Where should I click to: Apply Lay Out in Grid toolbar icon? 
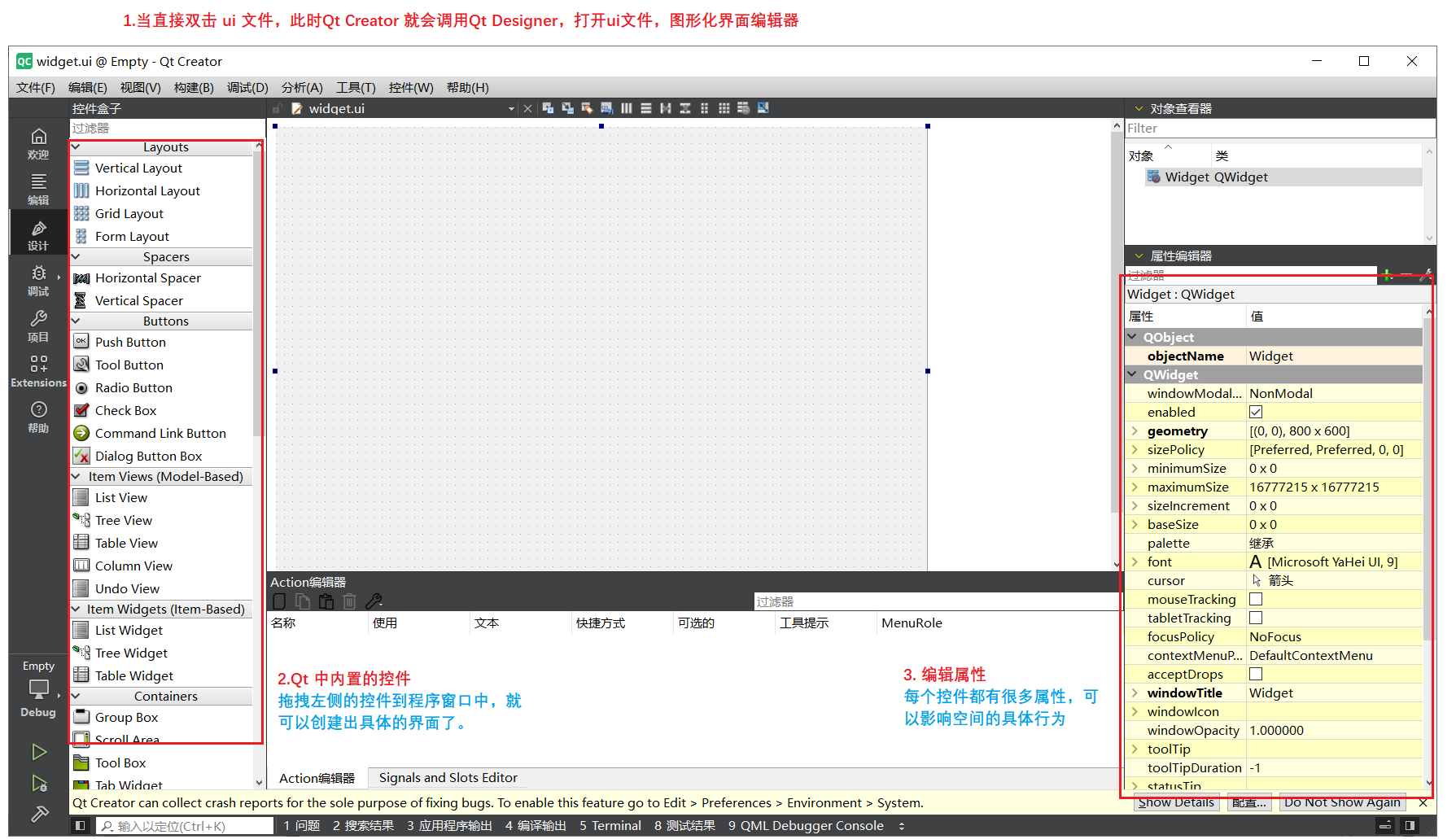[x=724, y=108]
